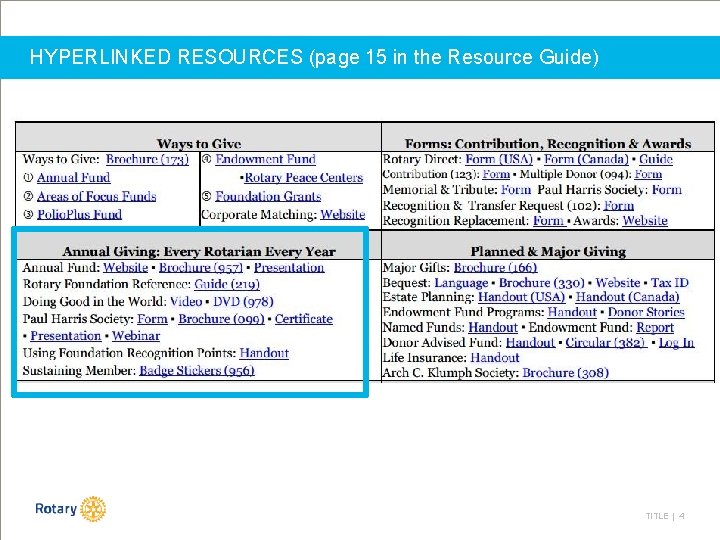This screenshot has height=540, width=720.
Task: Open the Circular (382) link
Action: [x=606, y=343]
